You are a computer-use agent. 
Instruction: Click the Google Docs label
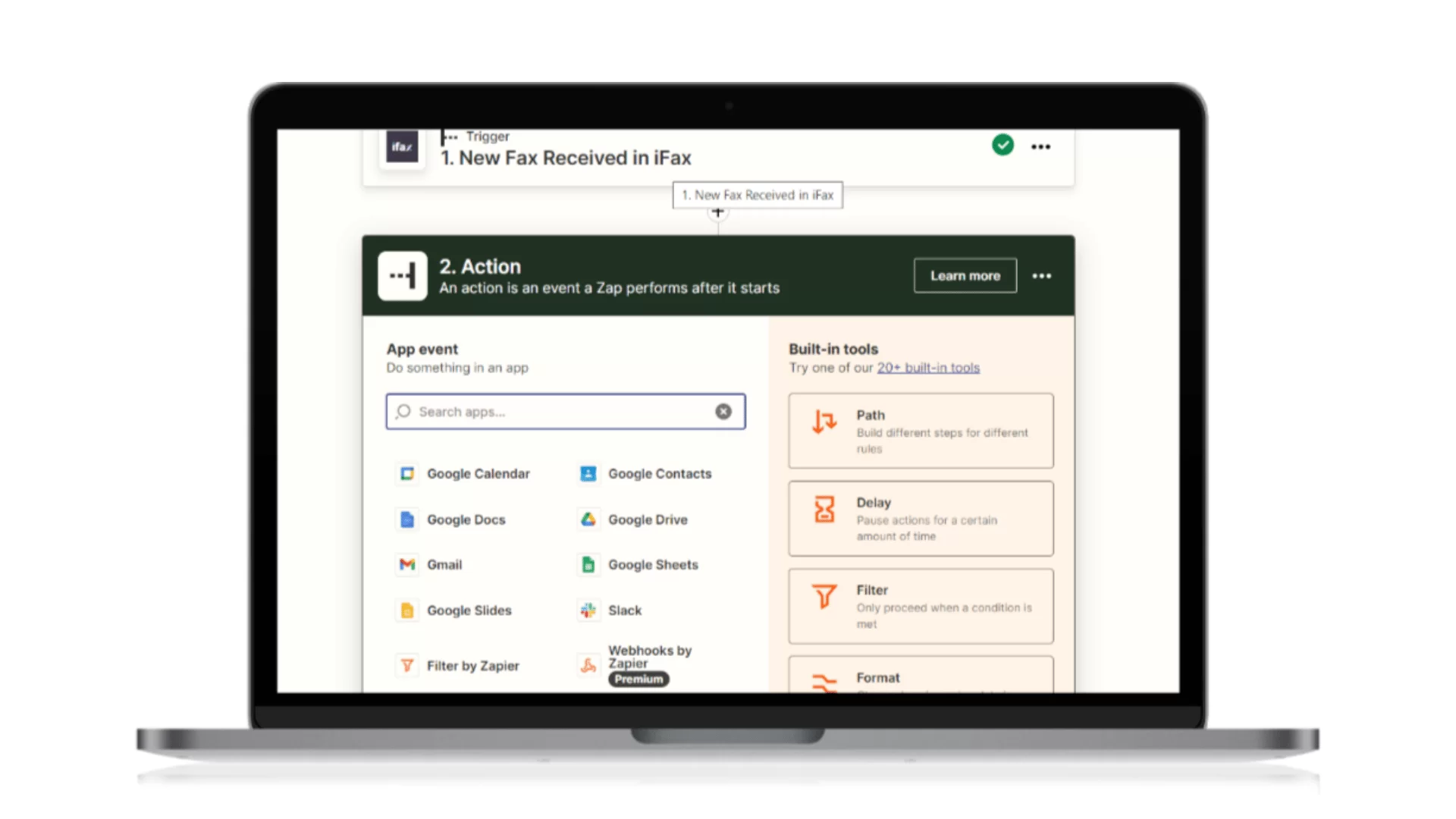point(466,519)
